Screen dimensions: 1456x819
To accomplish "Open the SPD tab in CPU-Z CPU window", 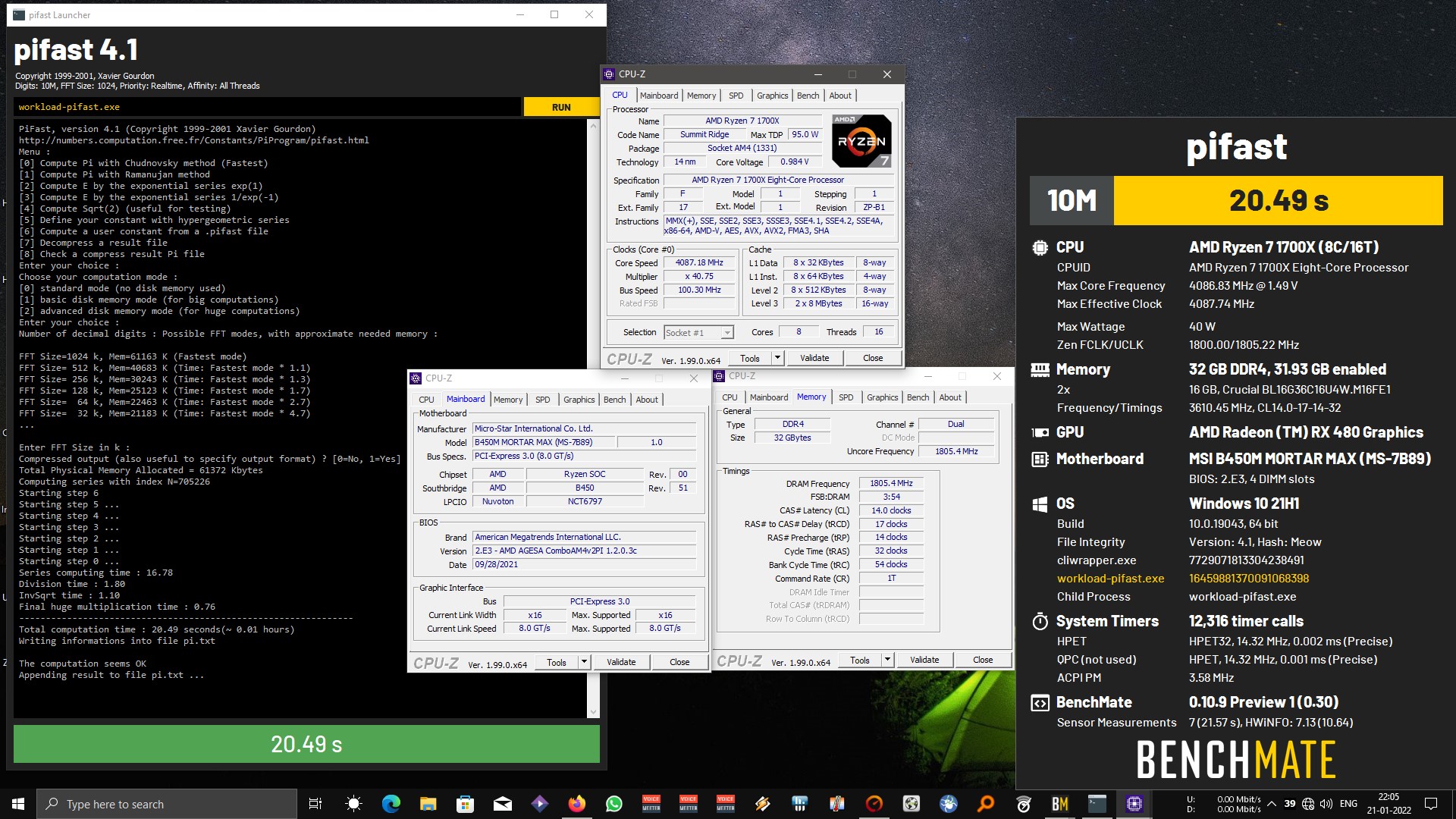I will (736, 96).
